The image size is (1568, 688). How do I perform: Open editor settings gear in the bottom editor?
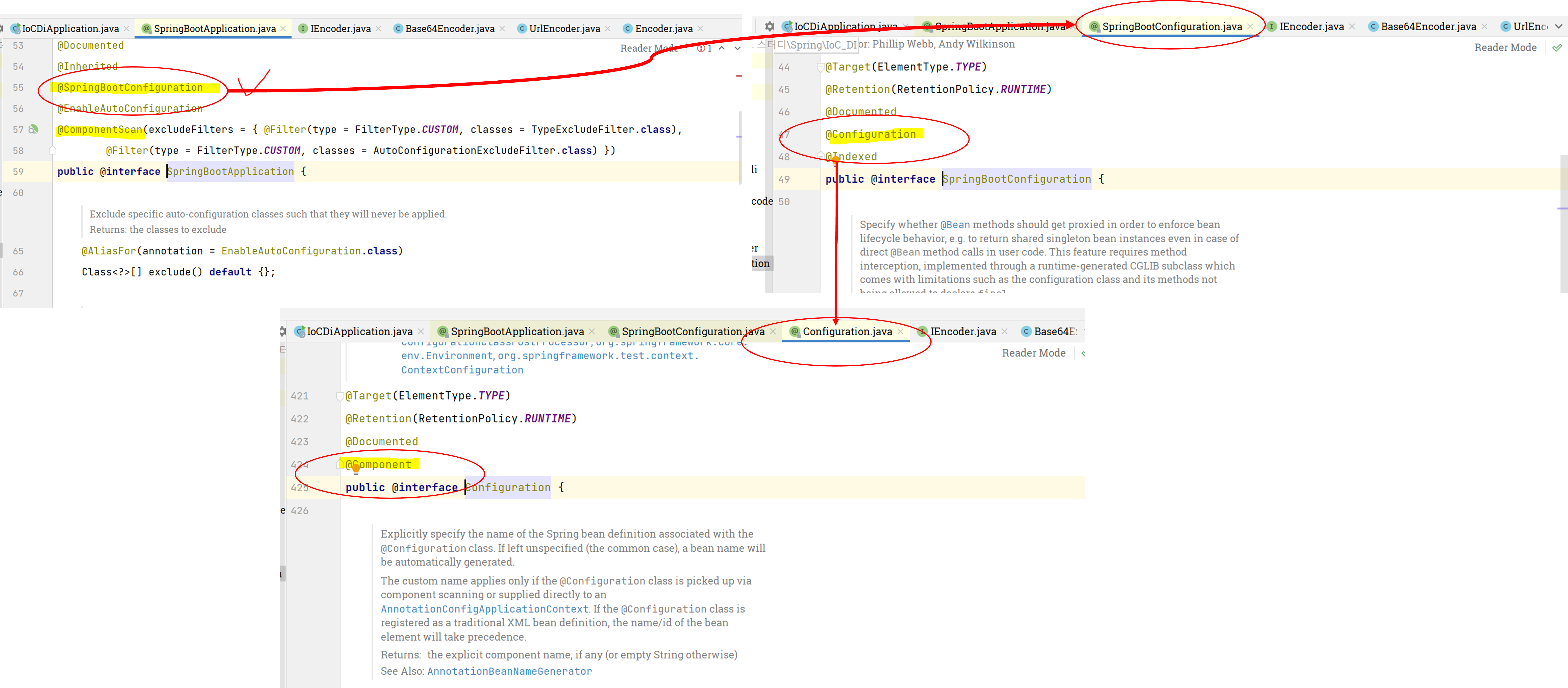282,331
